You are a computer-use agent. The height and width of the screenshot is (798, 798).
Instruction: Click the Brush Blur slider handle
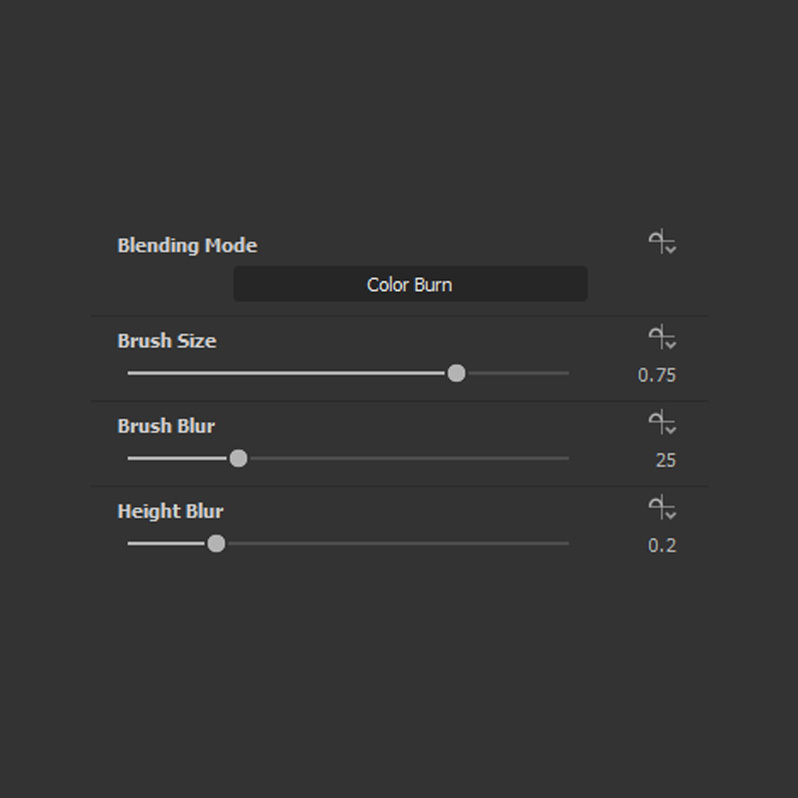click(238, 458)
